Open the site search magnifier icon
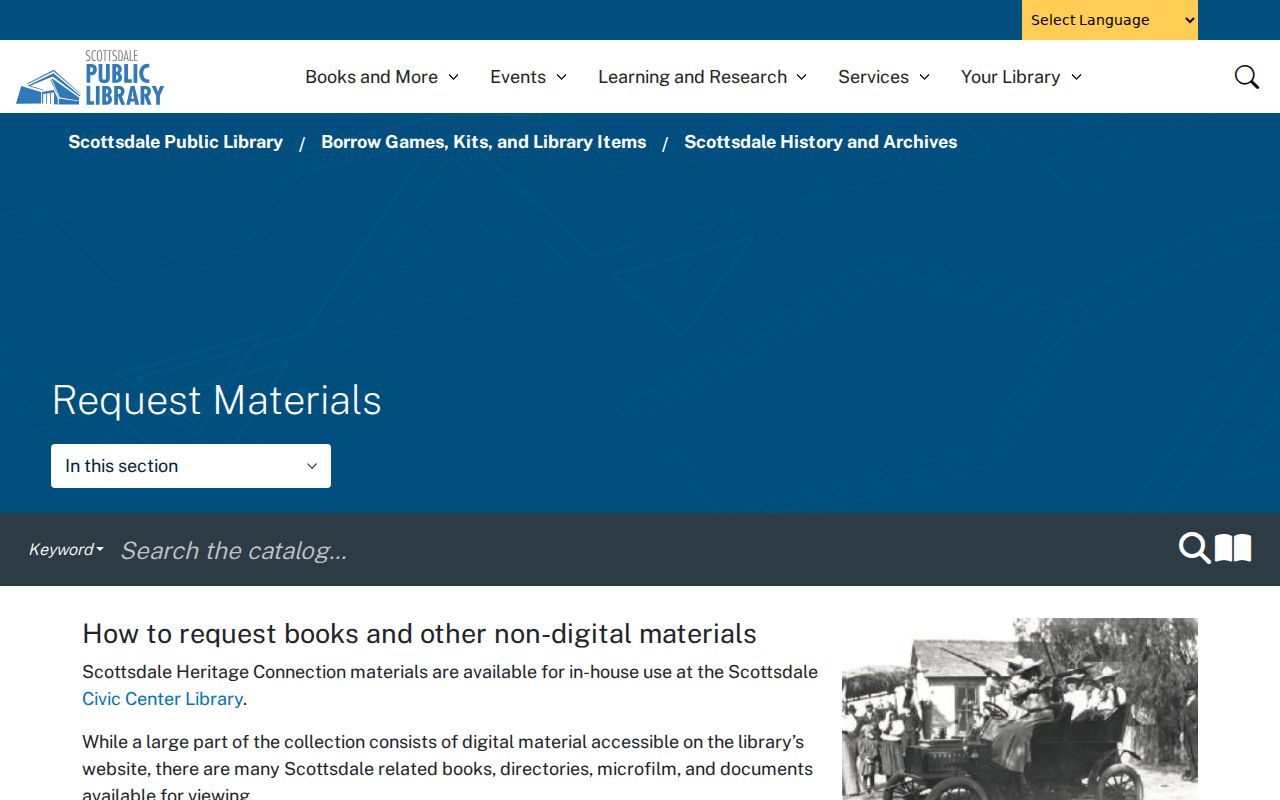The width and height of the screenshot is (1280, 800). tap(1246, 77)
